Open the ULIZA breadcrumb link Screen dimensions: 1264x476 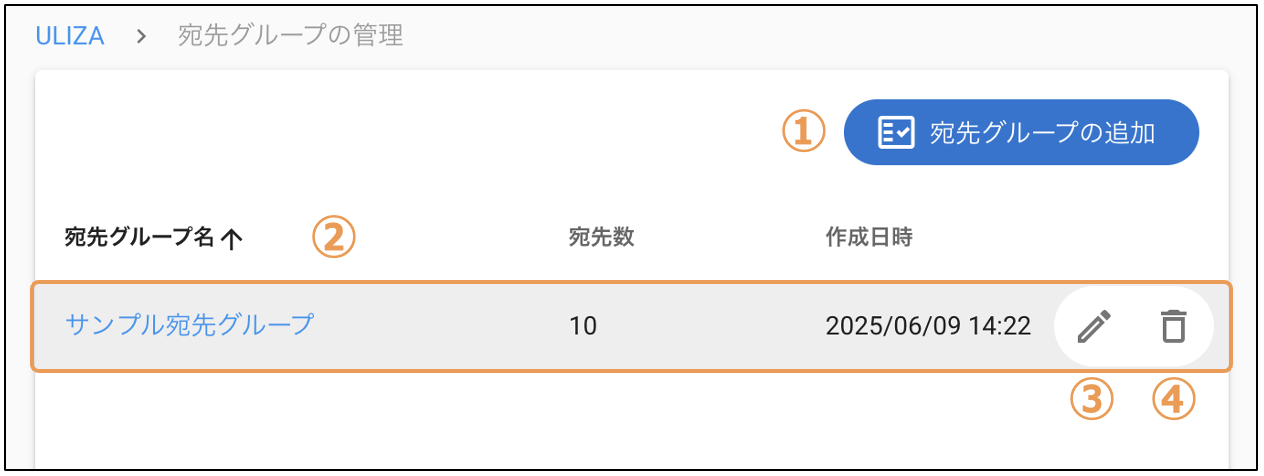(70, 37)
